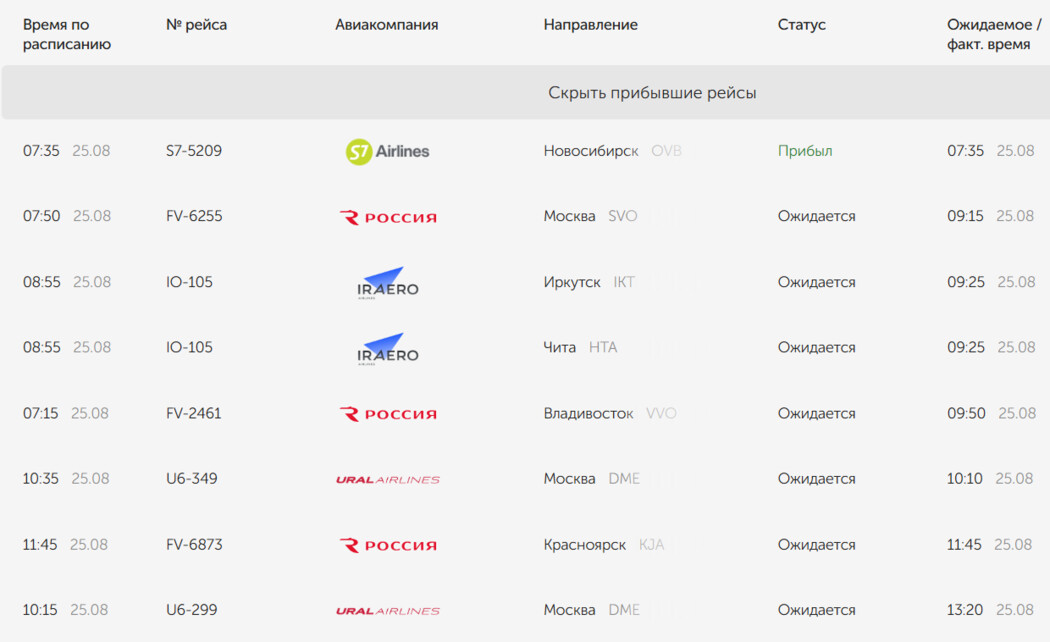The width and height of the screenshot is (1050, 642).
Task: Click the 'Статус' column header
Action: [801, 25]
